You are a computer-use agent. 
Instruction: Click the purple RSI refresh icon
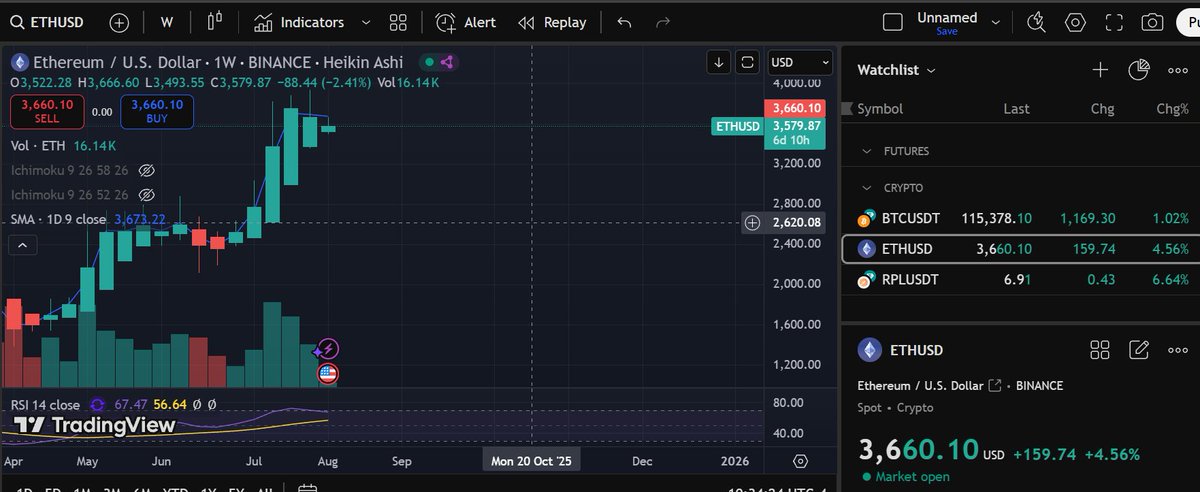[x=98, y=404]
